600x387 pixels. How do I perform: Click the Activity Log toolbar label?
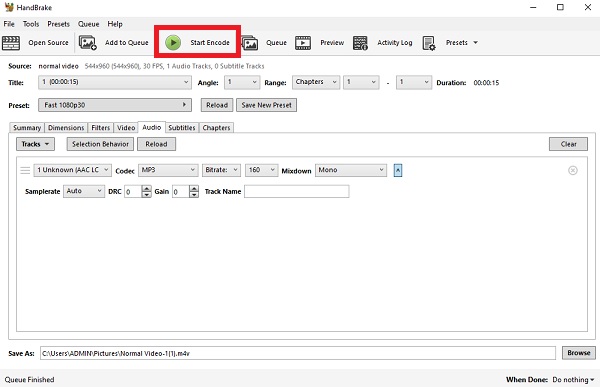tap(395, 42)
